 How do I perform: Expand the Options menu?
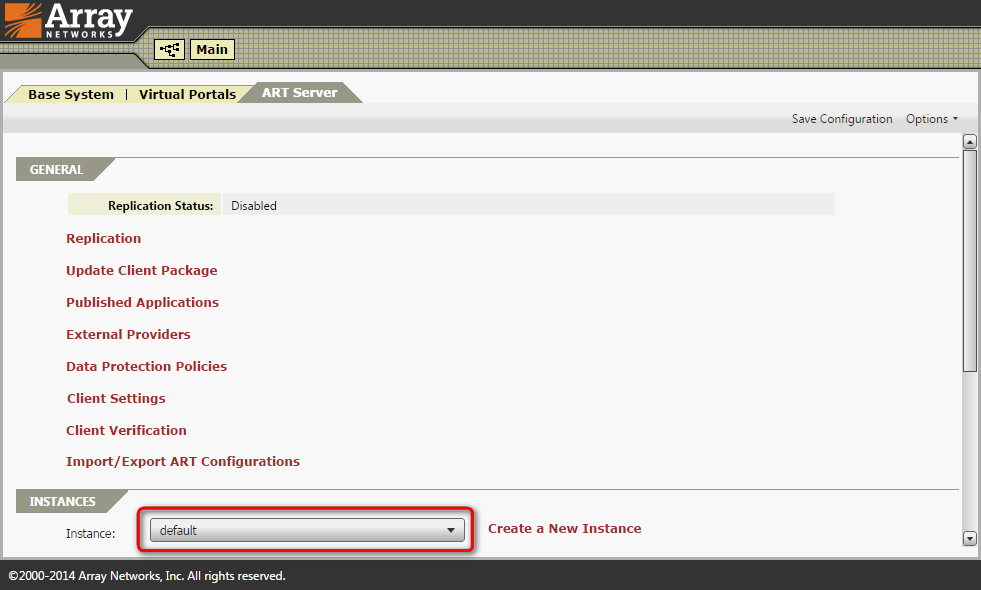[x=932, y=119]
